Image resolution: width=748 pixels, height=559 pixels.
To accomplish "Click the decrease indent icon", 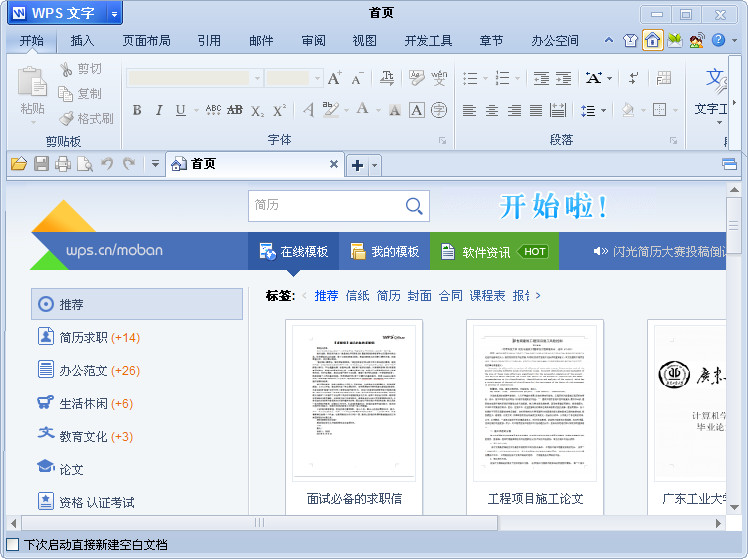I will click(x=541, y=78).
